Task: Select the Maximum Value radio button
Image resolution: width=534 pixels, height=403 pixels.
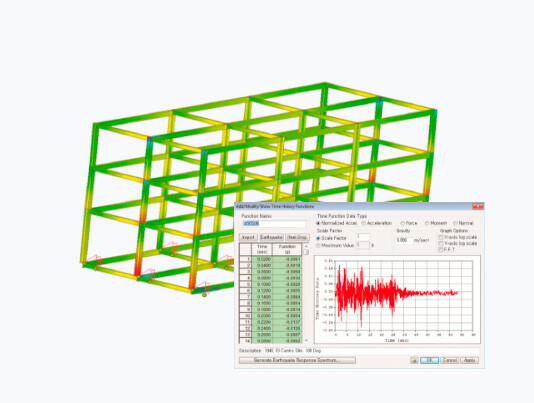Action: 318,245
